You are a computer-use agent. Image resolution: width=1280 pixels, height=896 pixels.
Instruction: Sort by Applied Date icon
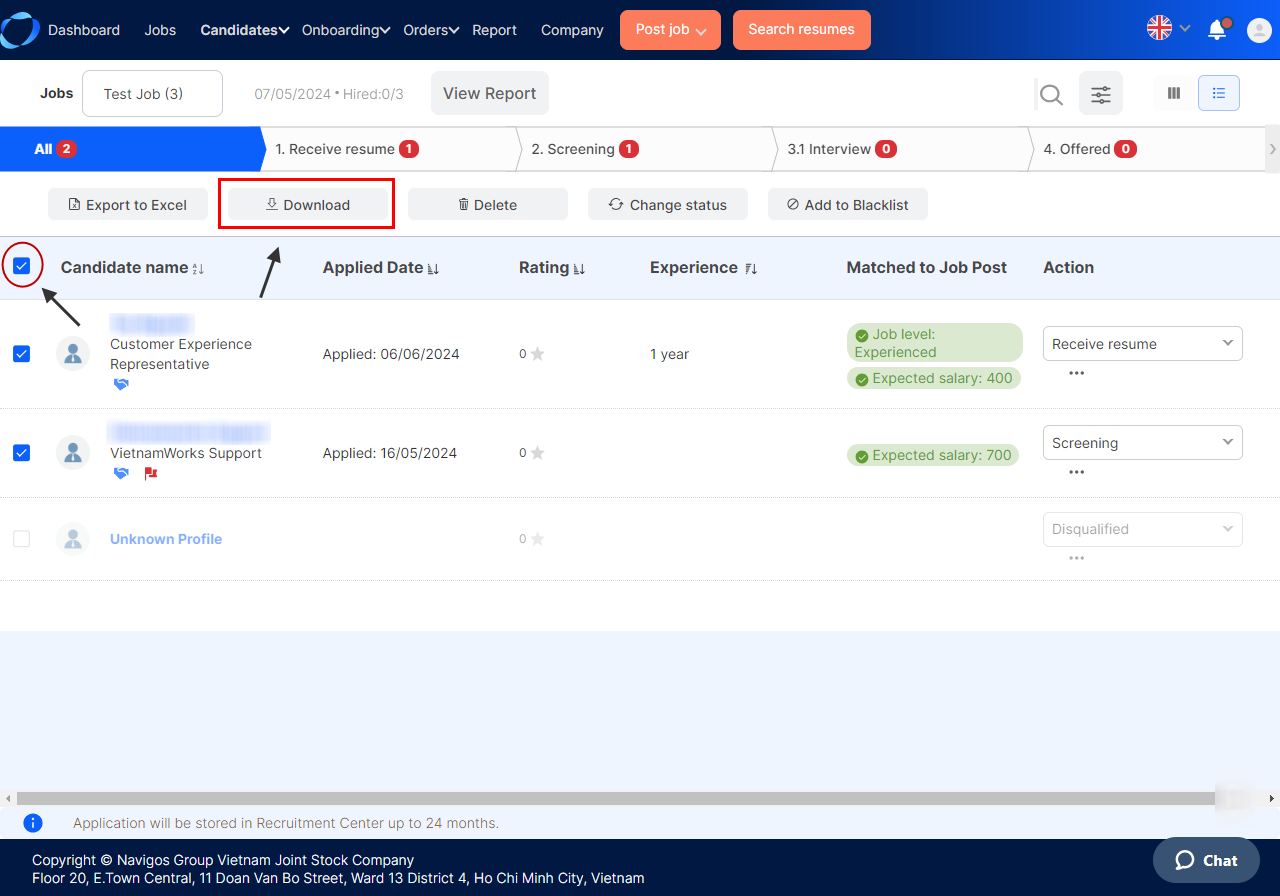click(x=433, y=269)
